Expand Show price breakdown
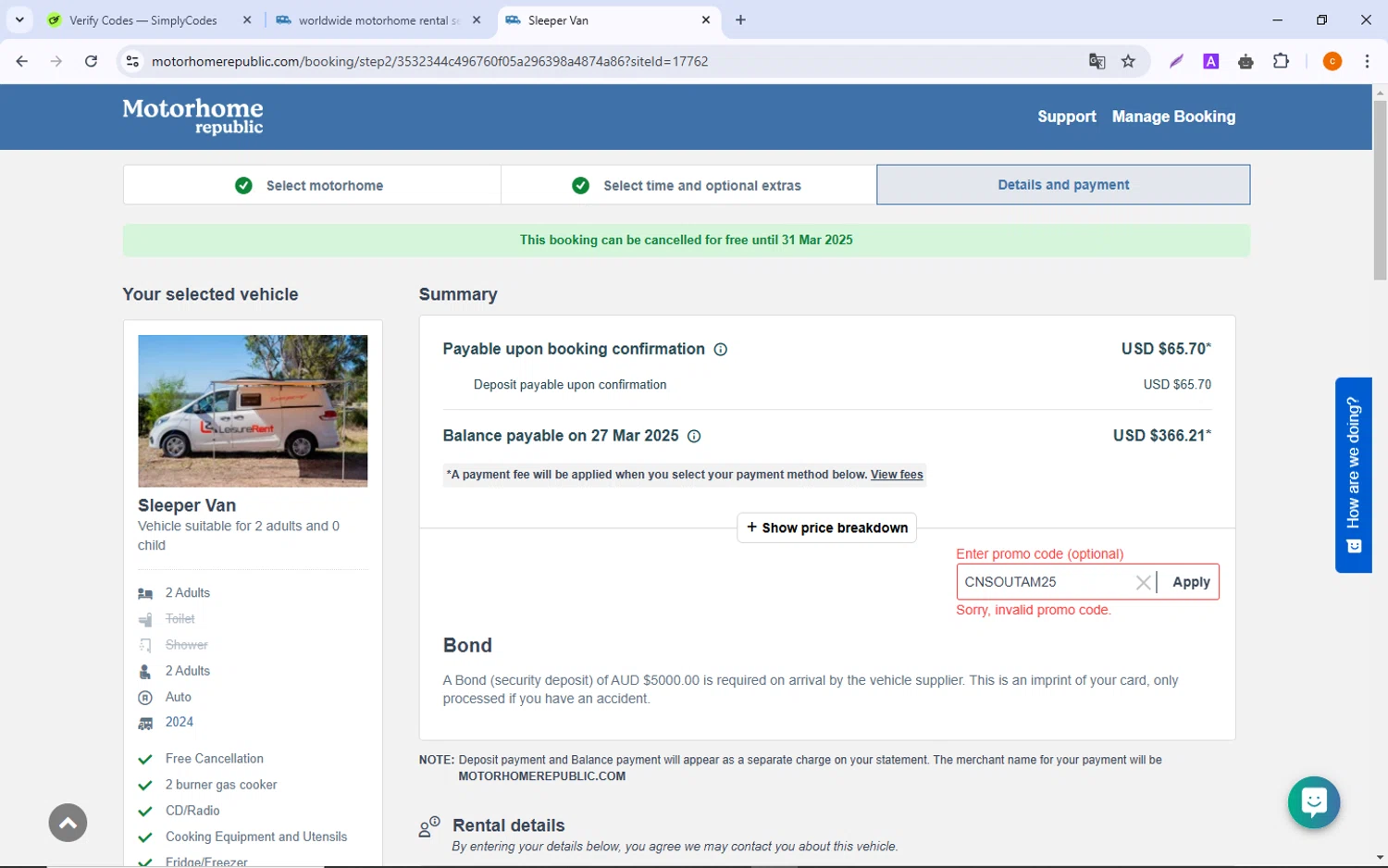The image size is (1388, 868). point(826,527)
